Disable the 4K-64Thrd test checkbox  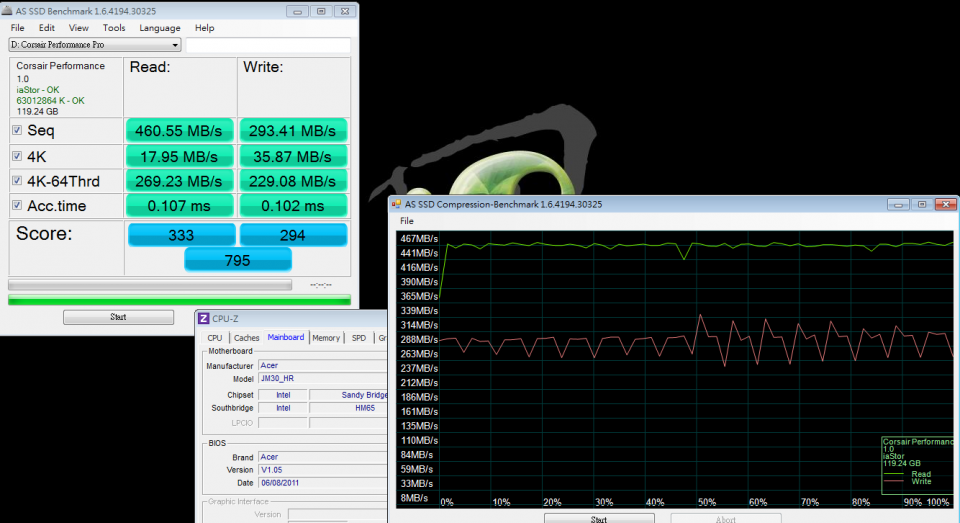point(17,181)
